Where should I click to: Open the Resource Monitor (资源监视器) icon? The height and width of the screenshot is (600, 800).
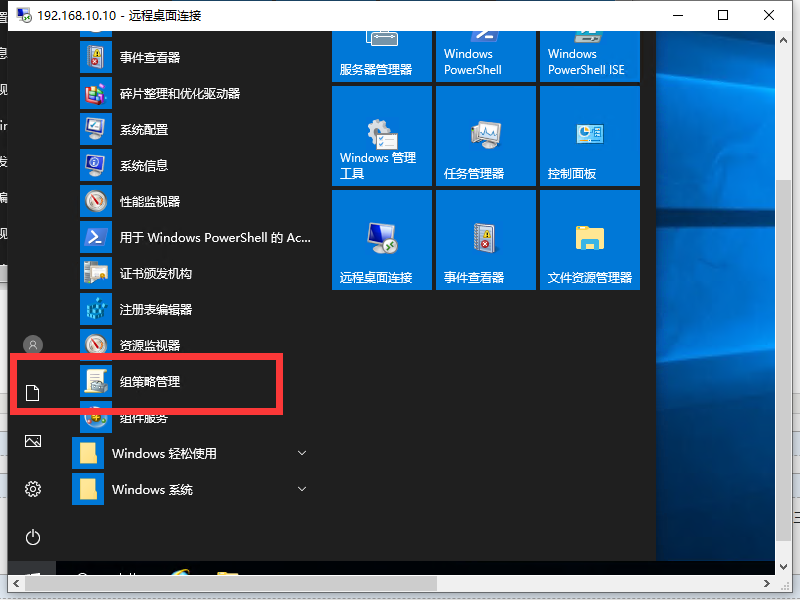pyautogui.click(x=96, y=345)
